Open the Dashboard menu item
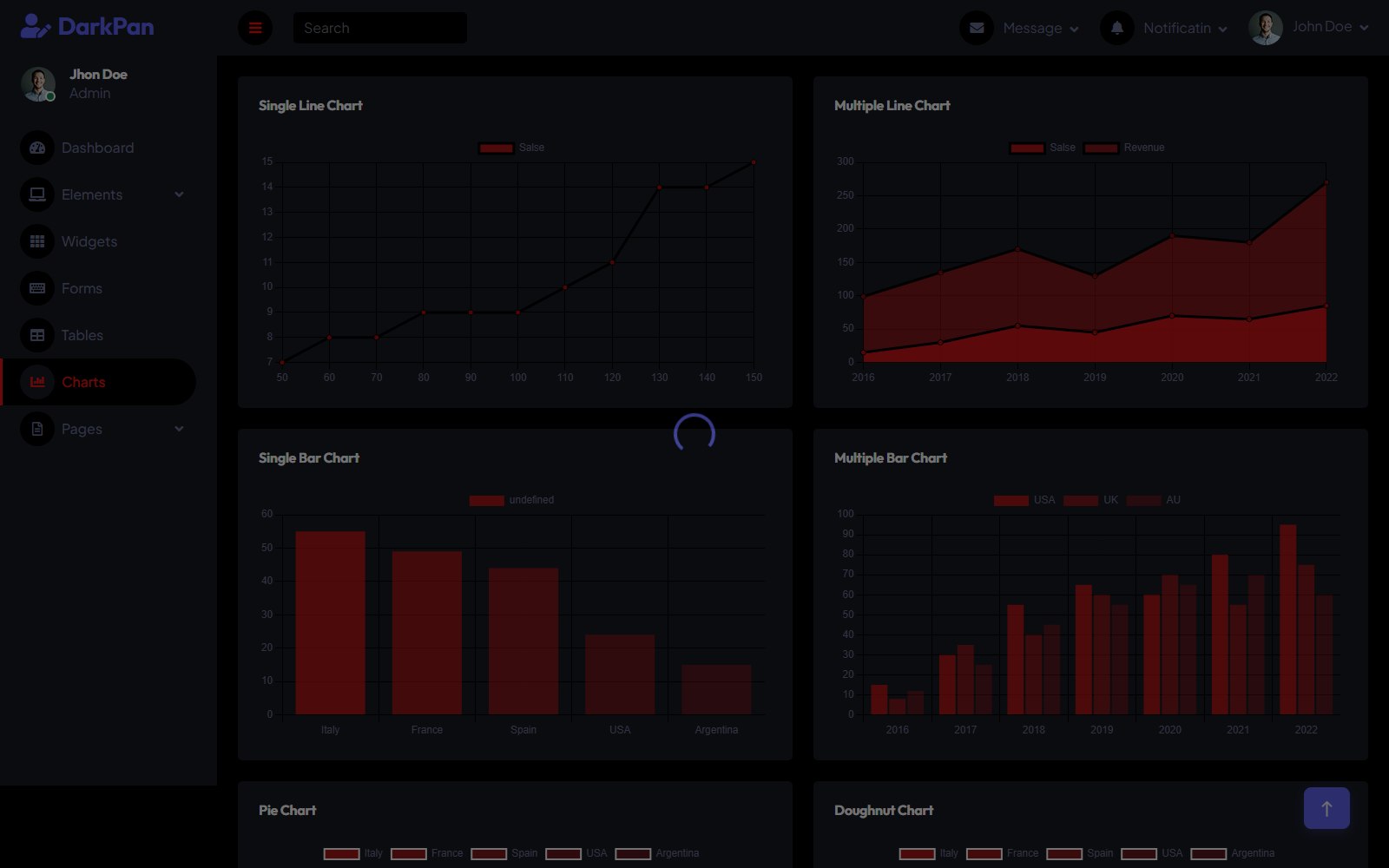Screen dimensions: 1389x868 (x=98, y=148)
